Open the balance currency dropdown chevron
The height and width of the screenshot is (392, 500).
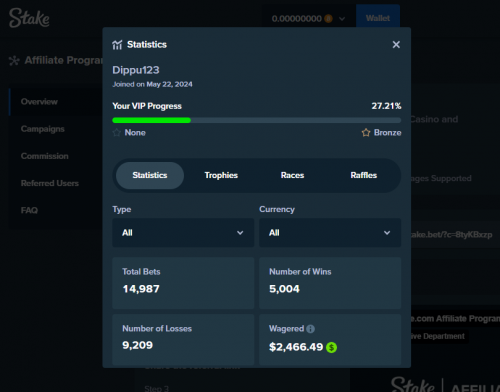tap(342, 19)
